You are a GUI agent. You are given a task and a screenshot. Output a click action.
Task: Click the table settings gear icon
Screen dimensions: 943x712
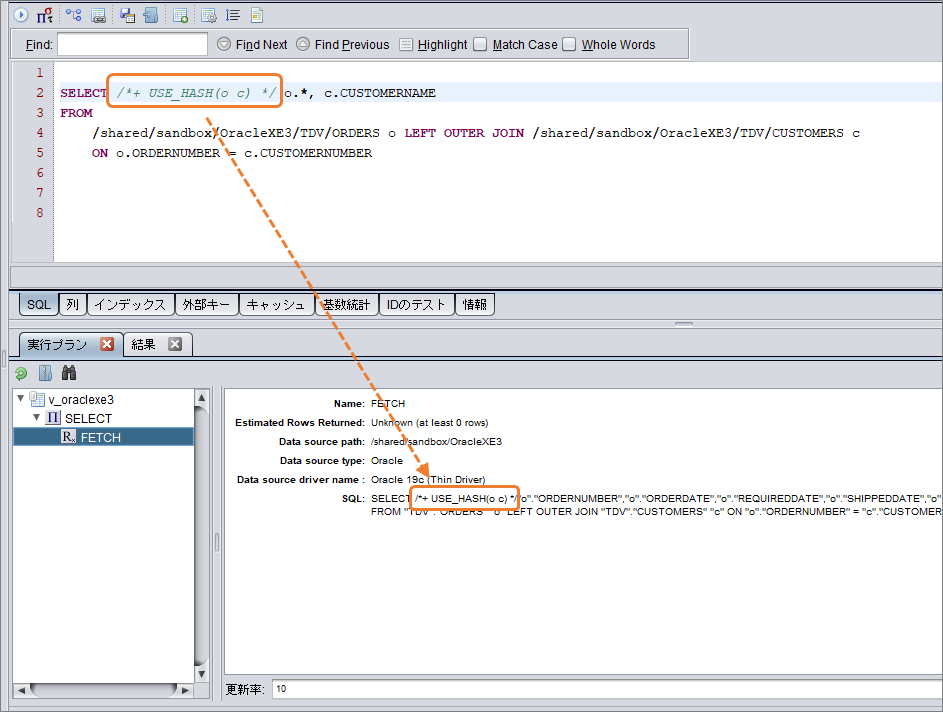209,15
